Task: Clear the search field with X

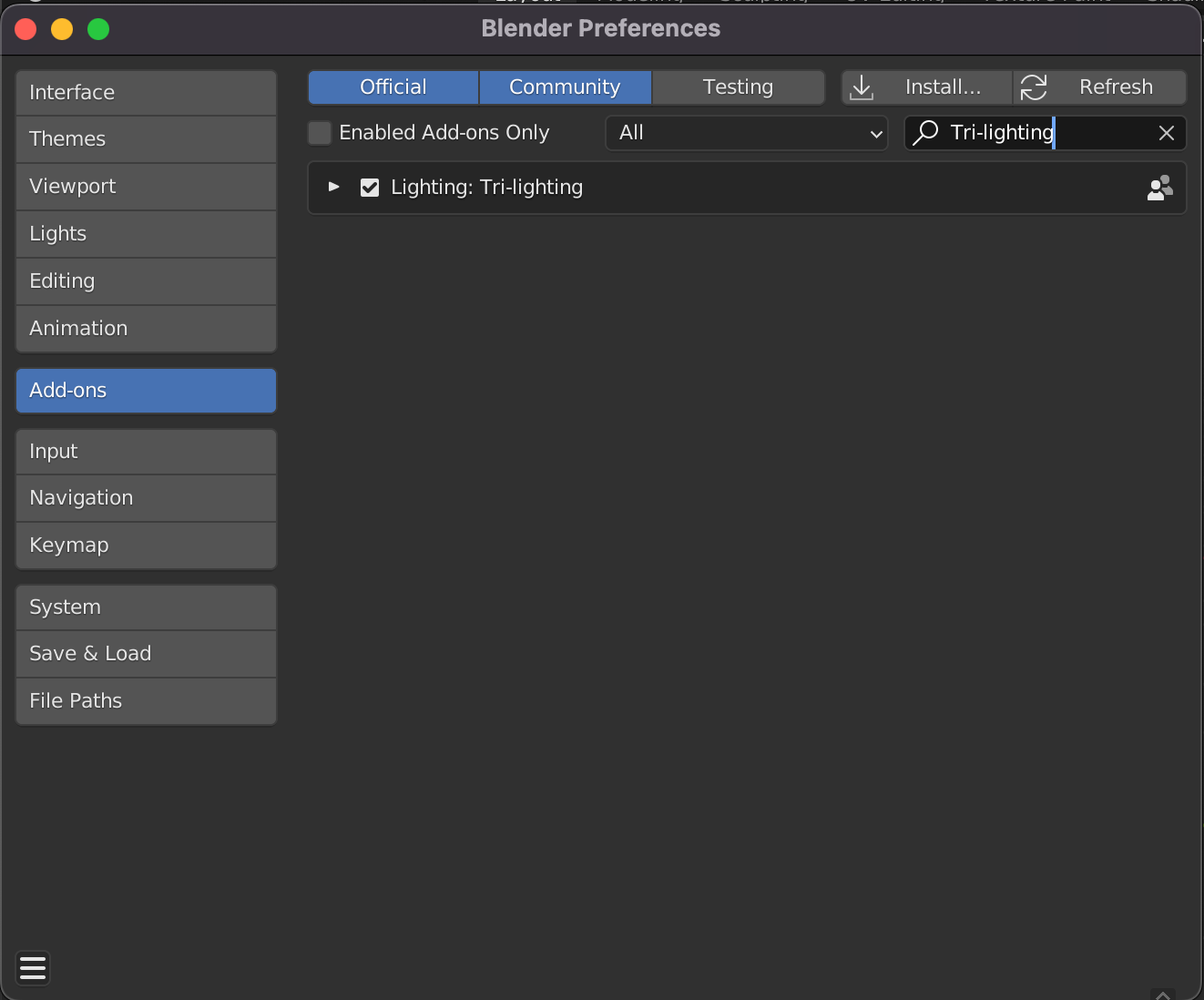Action: click(x=1166, y=133)
